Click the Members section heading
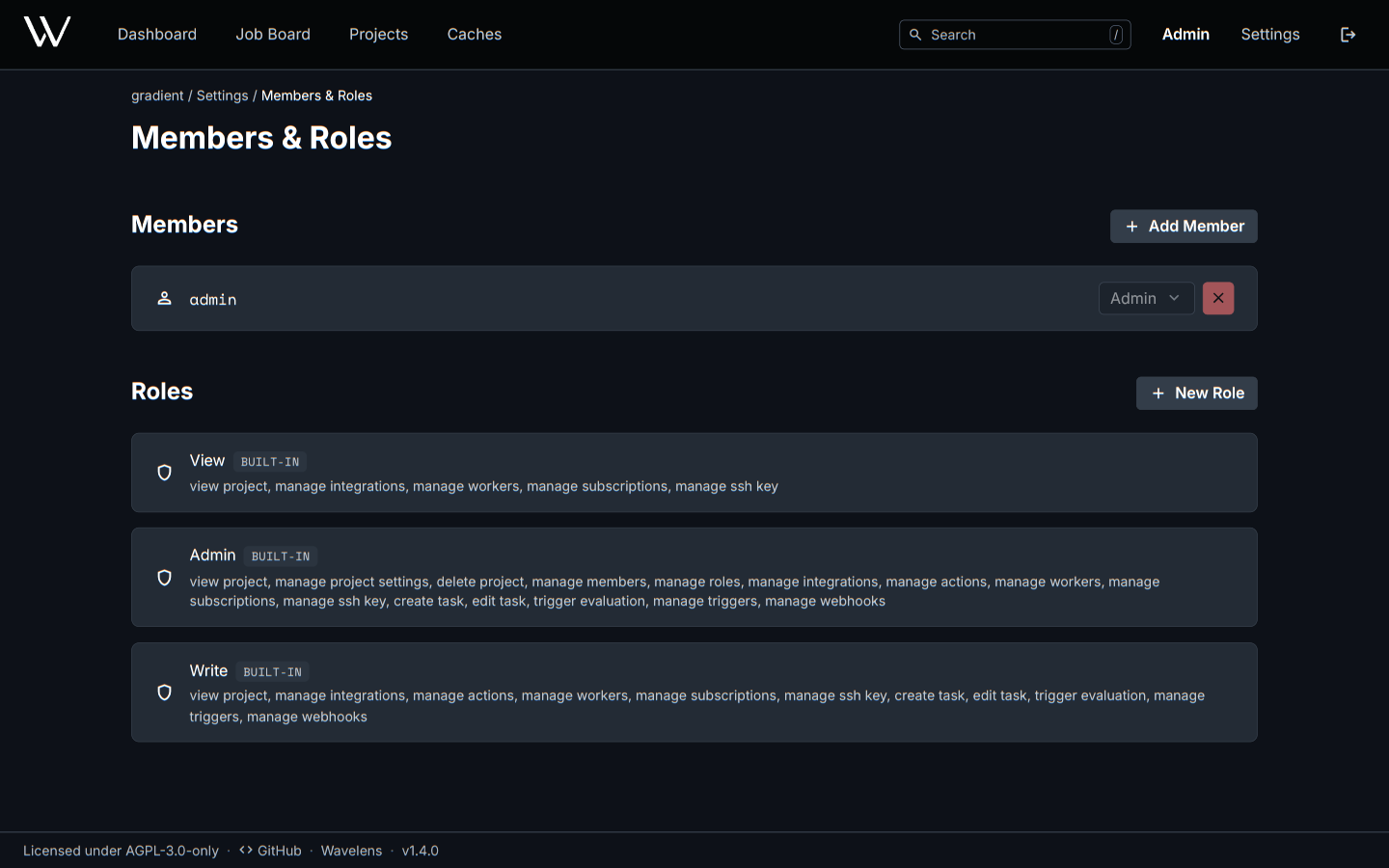This screenshot has width=1389, height=868. [184, 225]
